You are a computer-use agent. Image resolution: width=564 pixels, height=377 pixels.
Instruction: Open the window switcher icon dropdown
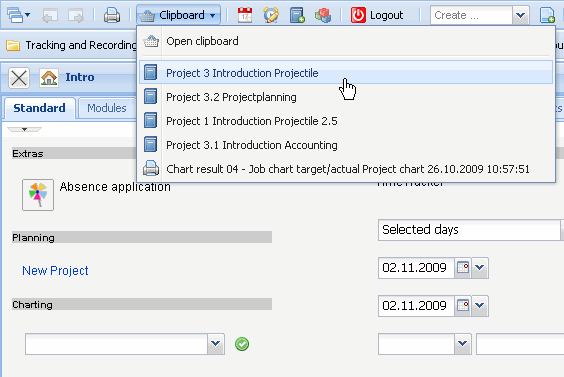coord(18,15)
